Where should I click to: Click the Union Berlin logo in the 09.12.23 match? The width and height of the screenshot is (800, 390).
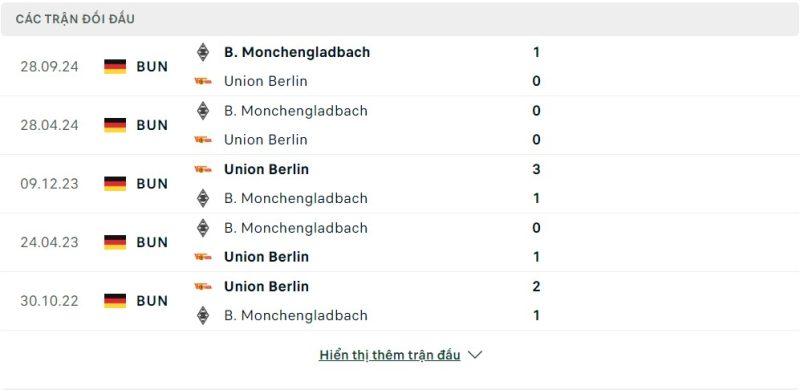pyautogui.click(x=203, y=169)
